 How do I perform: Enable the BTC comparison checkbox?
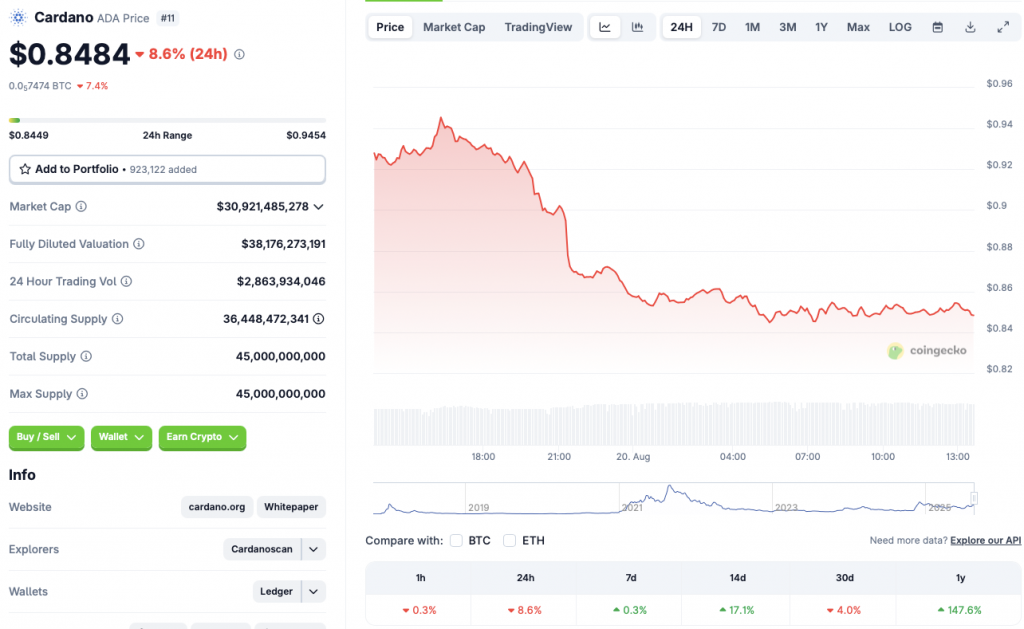pyautogui.click(x=456, y=541)
